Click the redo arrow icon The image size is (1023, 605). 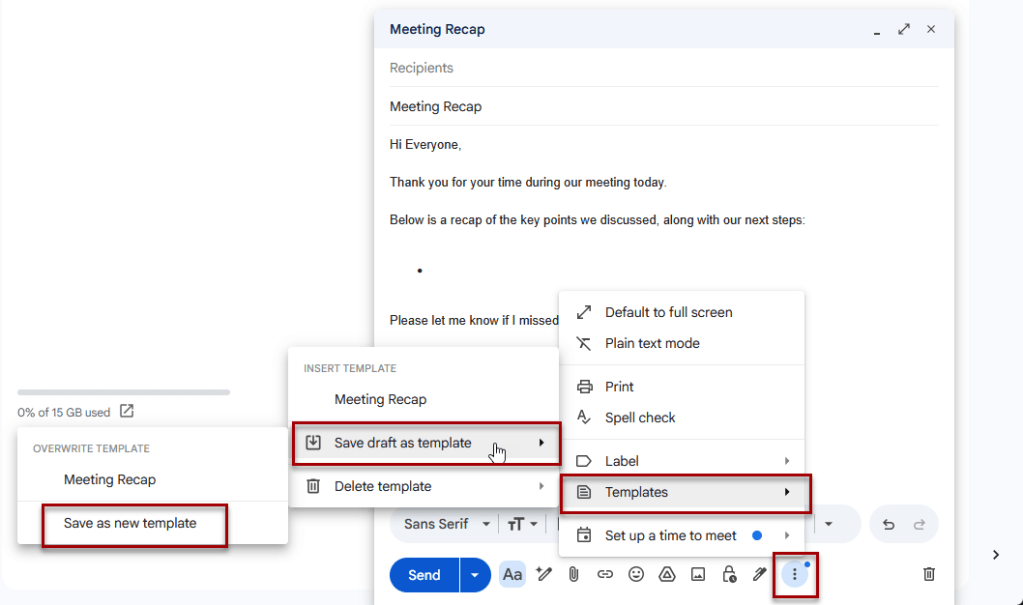[919, 524]
